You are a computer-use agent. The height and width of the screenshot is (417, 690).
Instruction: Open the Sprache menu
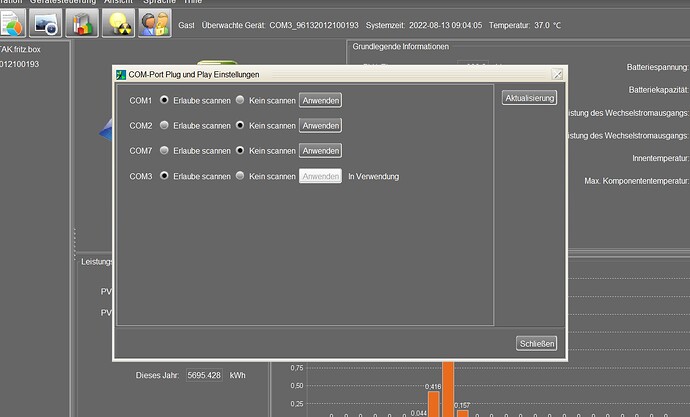pyautogui.click(x=159, y=2)
